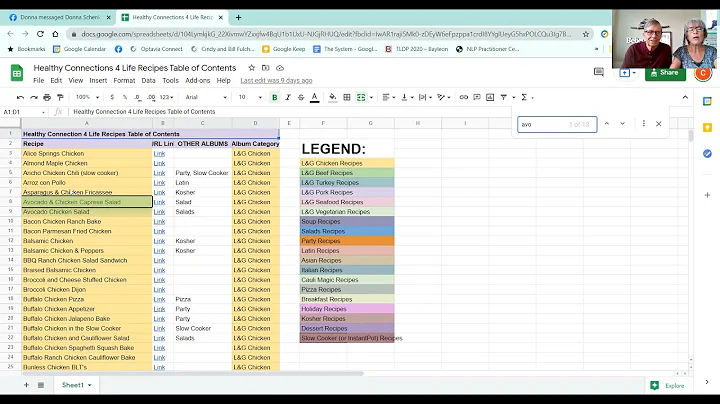This screenshot has height=404, width=720.
Task: Add a new sheet with plus button
Action: [26, 385]
